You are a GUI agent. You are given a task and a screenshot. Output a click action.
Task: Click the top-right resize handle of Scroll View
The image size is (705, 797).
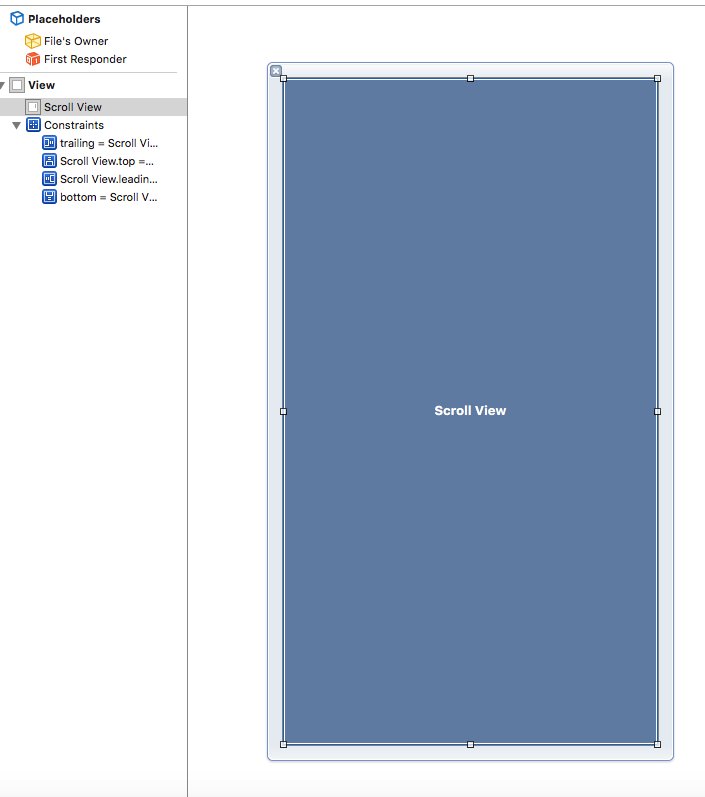(657, 79)
